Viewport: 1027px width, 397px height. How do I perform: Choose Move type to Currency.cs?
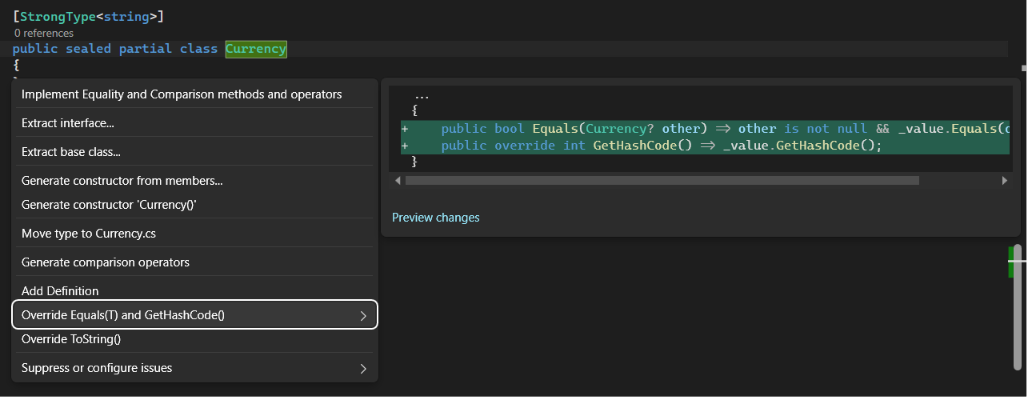click(195, 233)
